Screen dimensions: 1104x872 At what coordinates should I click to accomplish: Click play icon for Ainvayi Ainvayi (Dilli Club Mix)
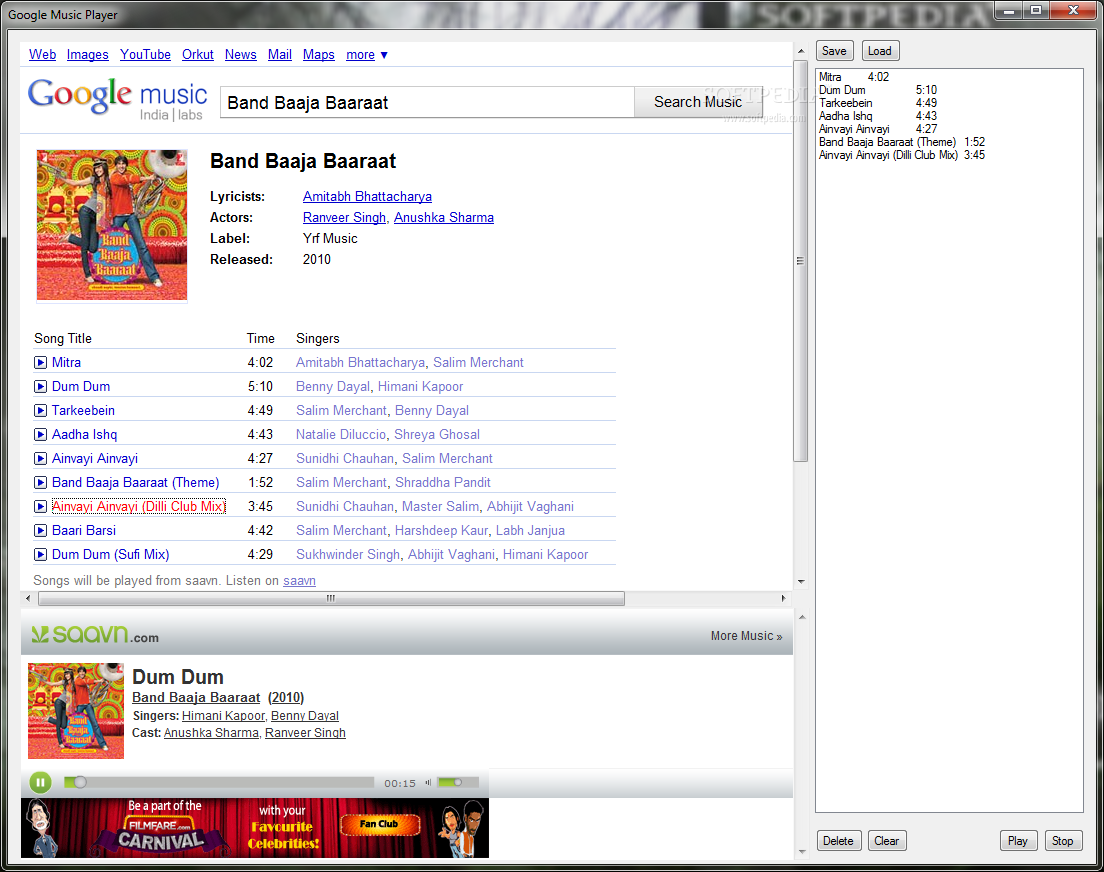pos(41,506)
